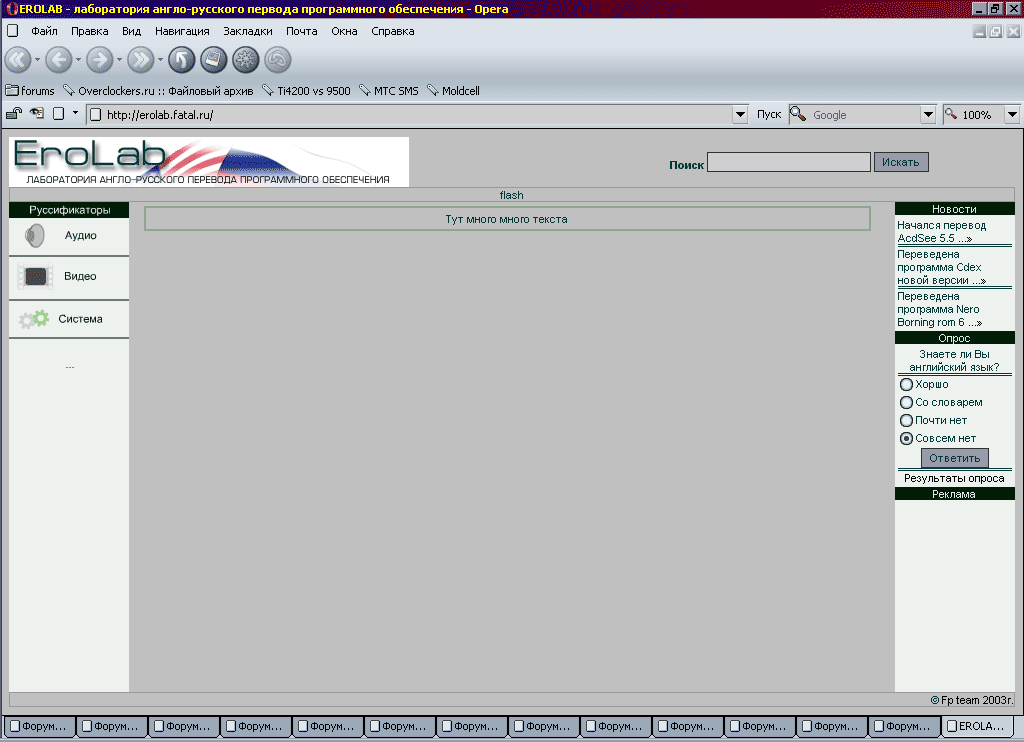Click the Audio speaker icon in sidebar
The width and height of the screenshot is (1024, 742).
34,236
